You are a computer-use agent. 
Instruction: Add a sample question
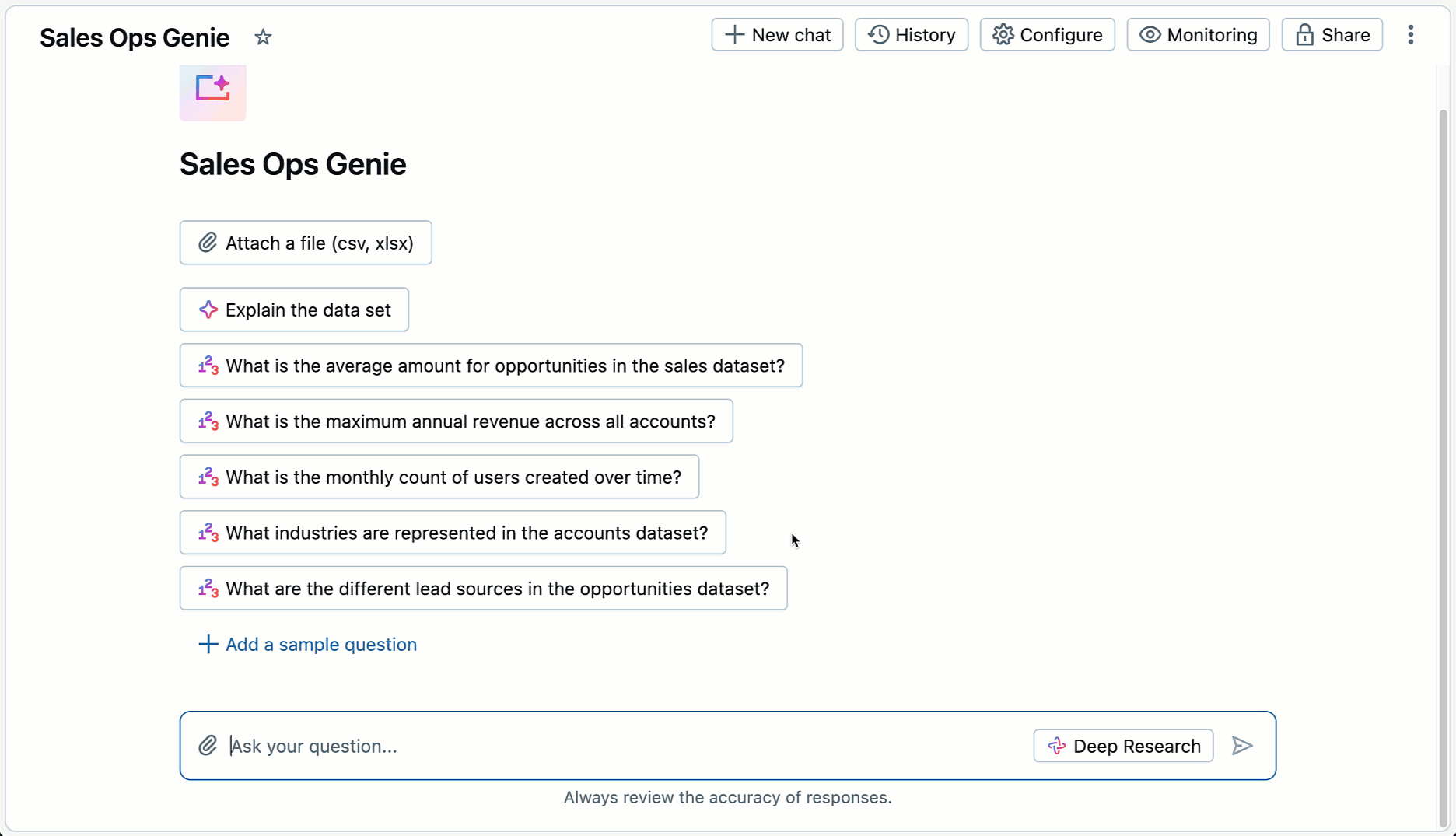pos(307,644)
